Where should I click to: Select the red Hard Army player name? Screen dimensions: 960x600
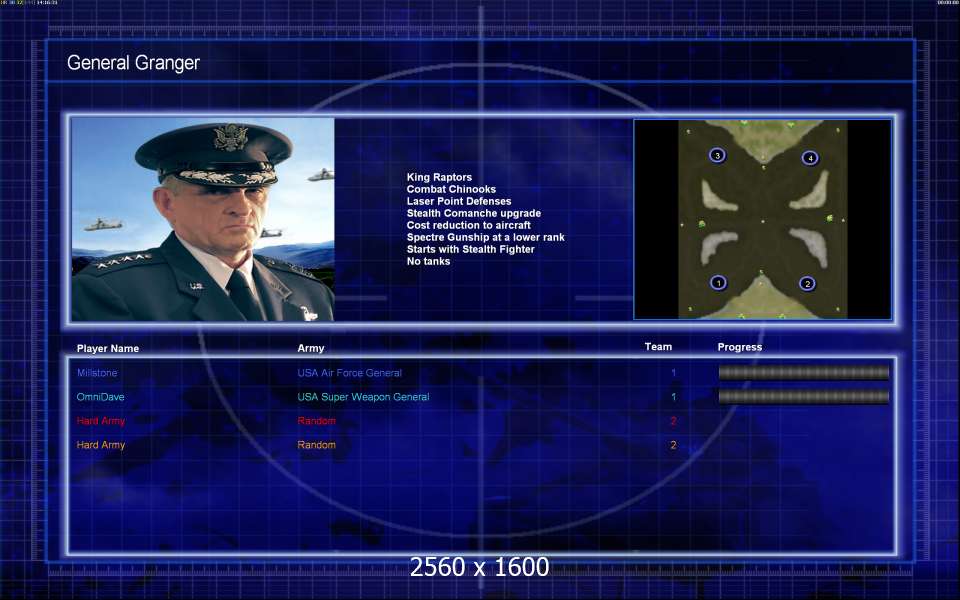point(100,421)
